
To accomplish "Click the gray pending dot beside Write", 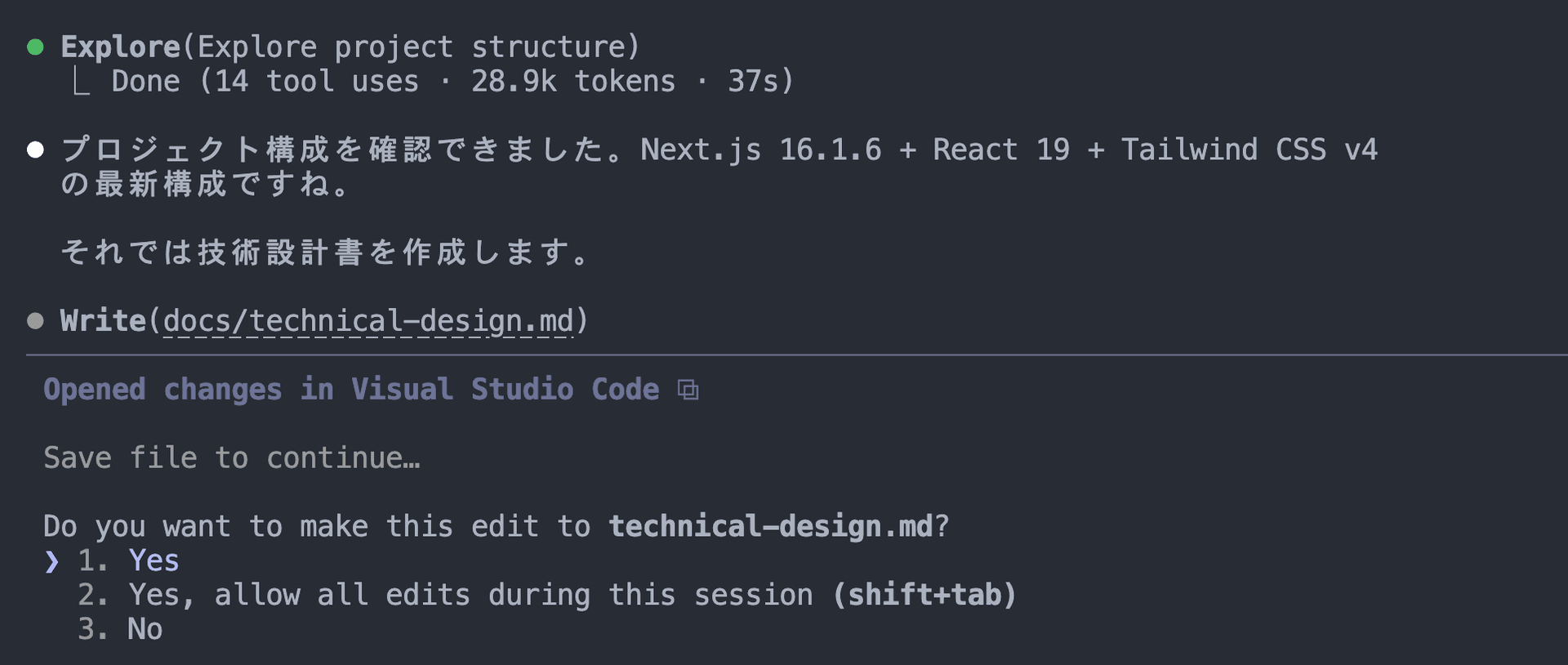I will pos(35,321).
